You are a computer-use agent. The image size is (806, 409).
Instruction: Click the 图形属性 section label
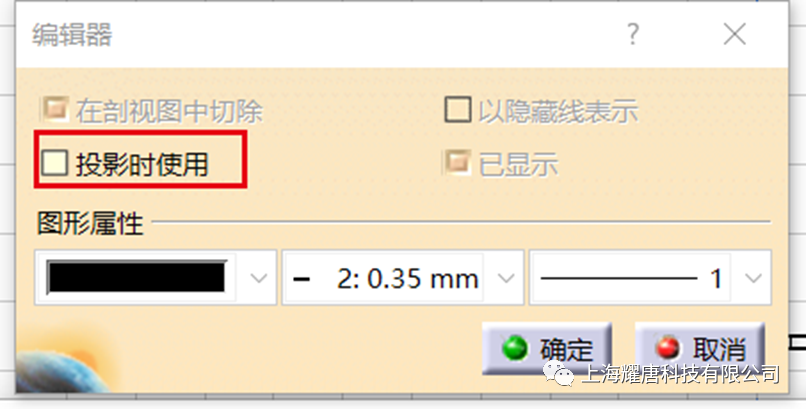(x=90, y=224)
